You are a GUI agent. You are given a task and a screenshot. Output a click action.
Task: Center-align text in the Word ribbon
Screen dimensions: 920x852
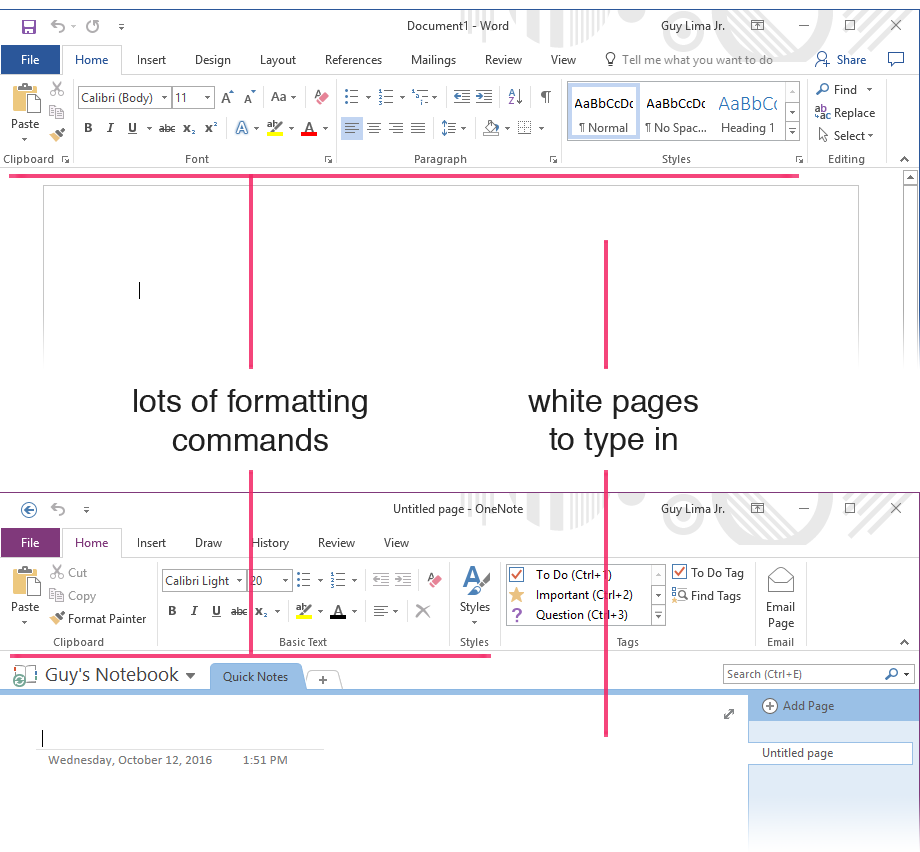(374, 128)
